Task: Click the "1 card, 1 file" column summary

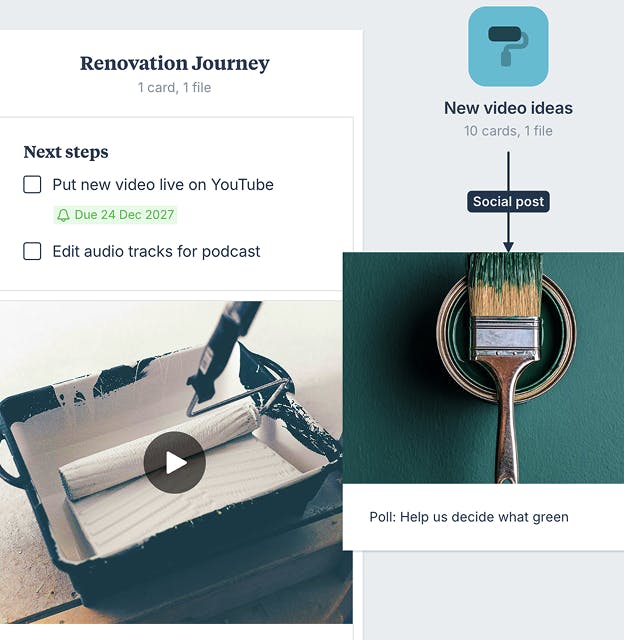Action: pyautogui.click(x=175, y=88)
